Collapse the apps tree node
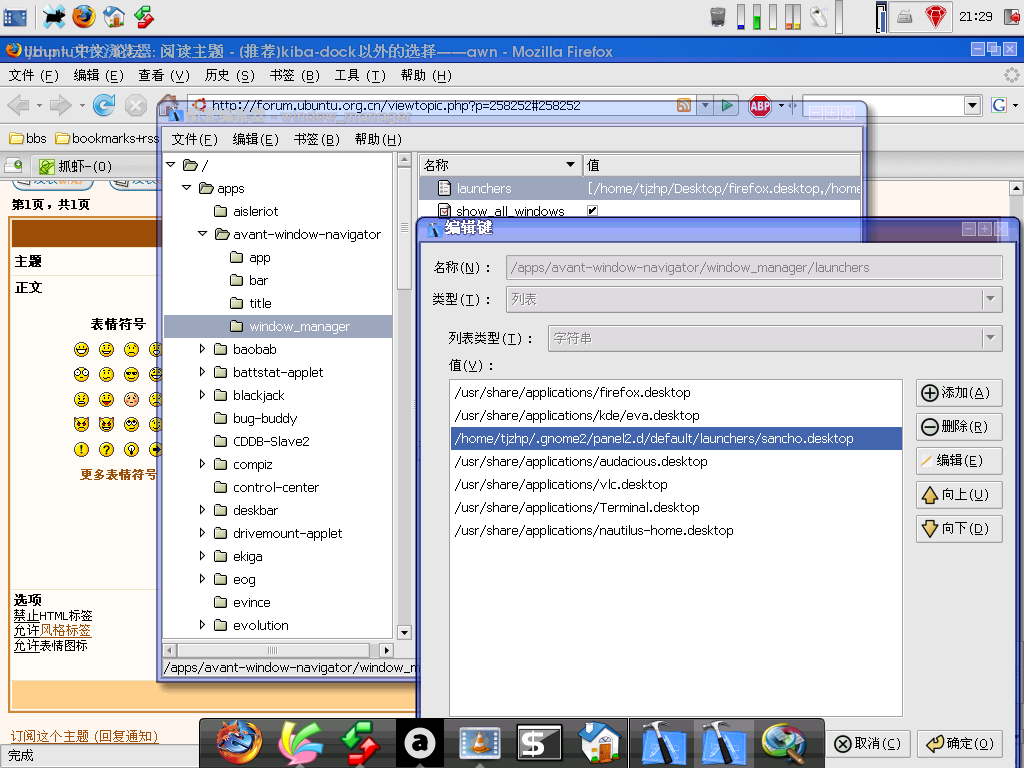Screen dimensions: 1024x768 click(x=187, y=188)
